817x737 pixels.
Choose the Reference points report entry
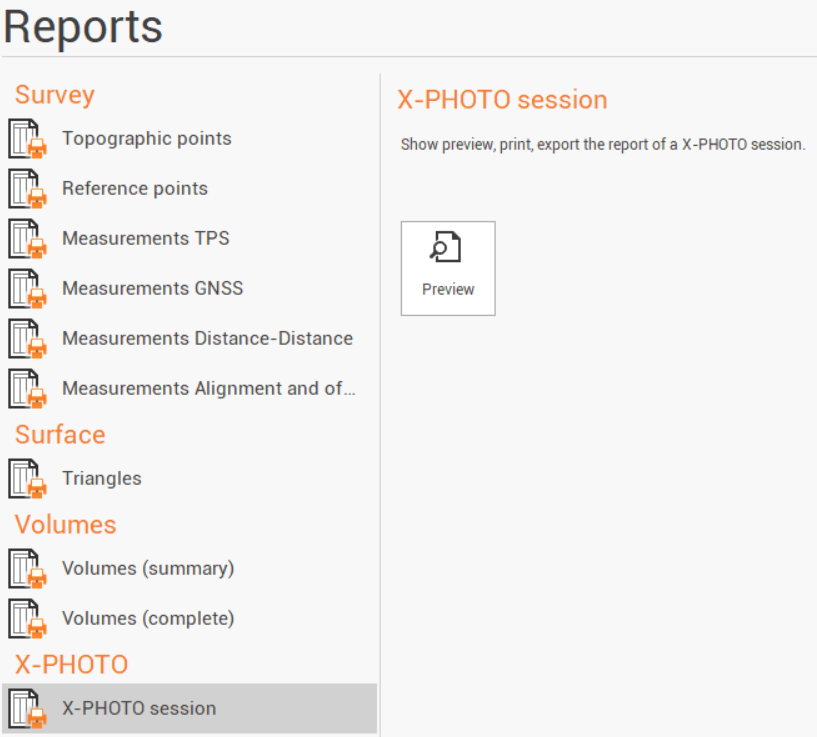coord(135,188)
